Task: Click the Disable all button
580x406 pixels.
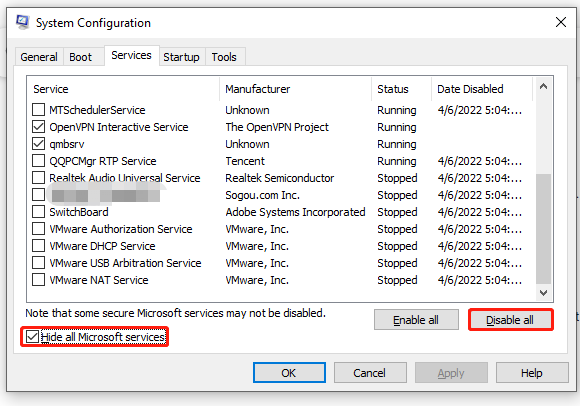Action: click(510, 320)
